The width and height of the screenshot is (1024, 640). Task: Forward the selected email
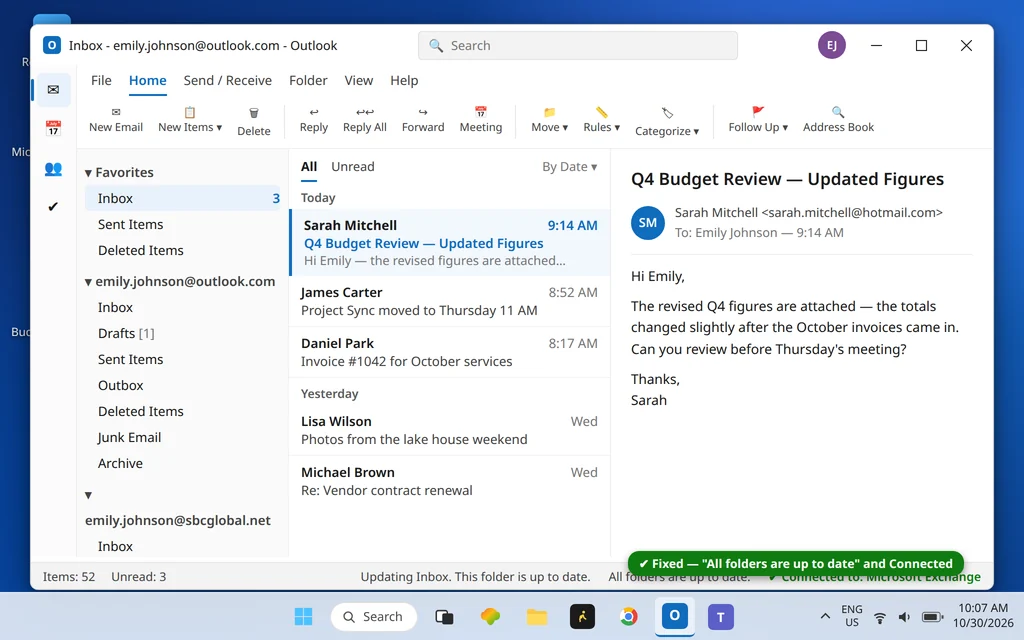click(423, 120)
